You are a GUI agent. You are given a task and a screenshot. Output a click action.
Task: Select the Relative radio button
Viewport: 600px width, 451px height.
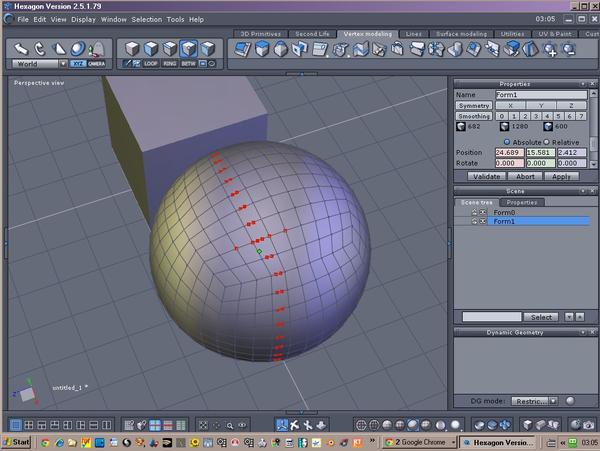[546, 142]
